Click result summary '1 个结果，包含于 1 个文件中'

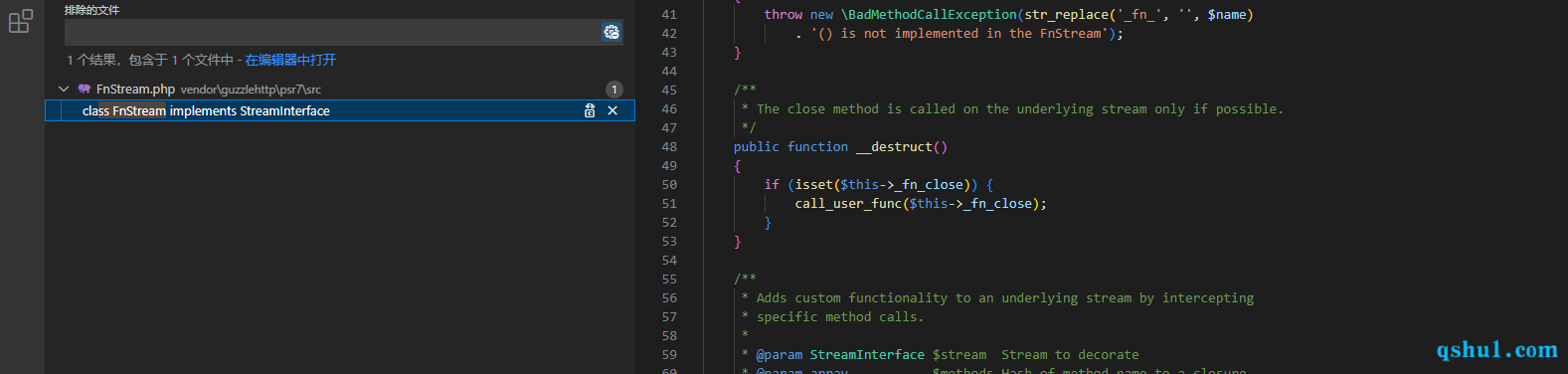[x=150, y=60]
